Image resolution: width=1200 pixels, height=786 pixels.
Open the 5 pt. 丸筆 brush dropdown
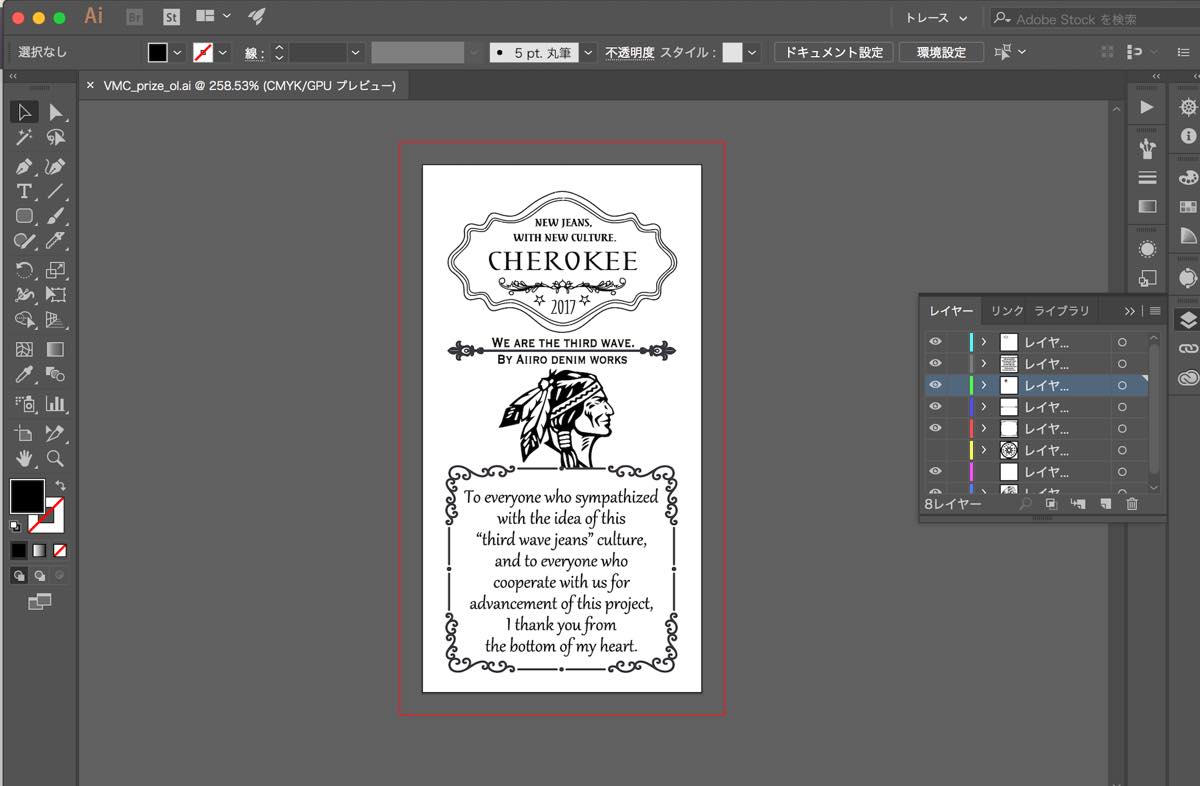(589, 52)
